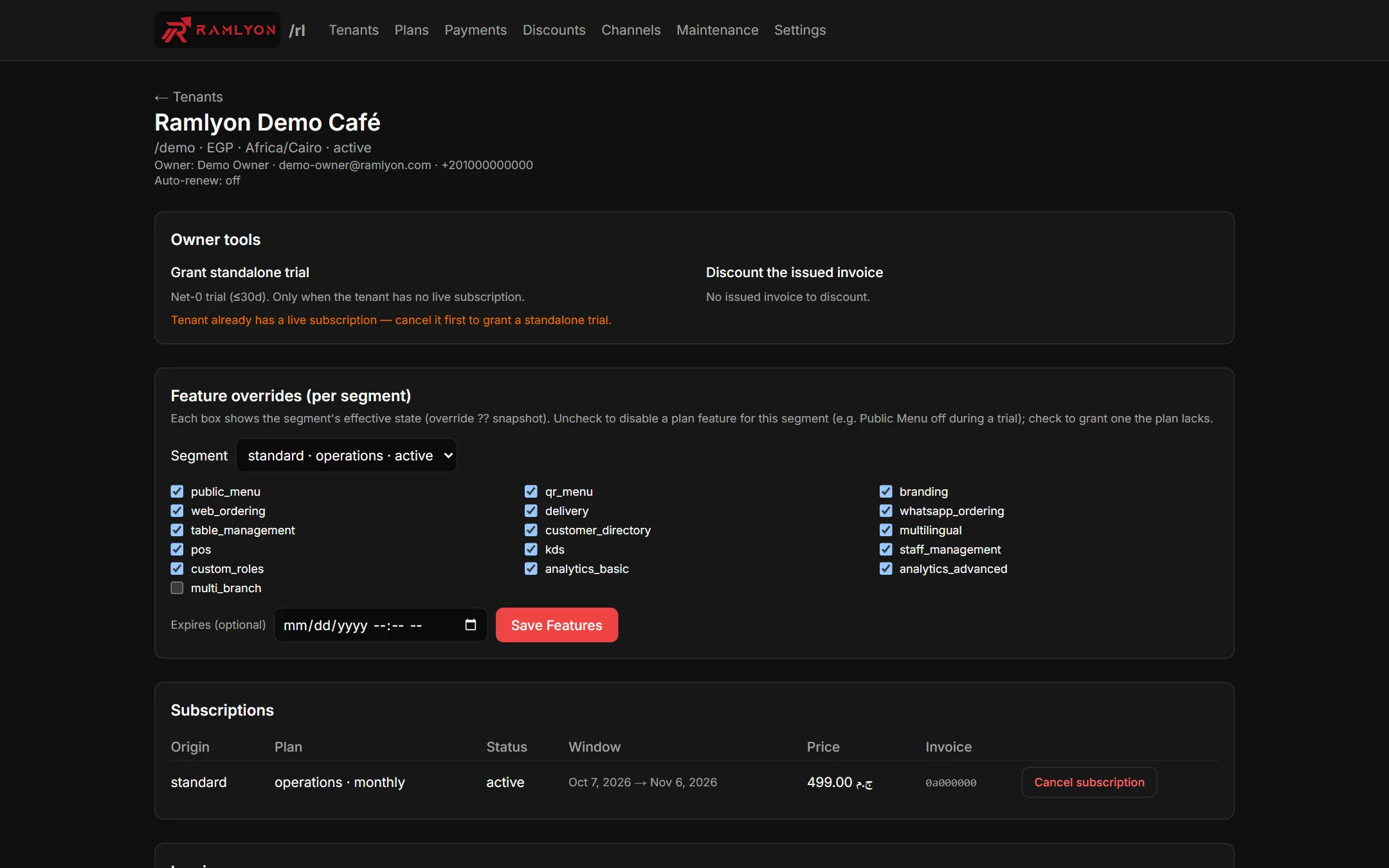Click the 'active' status cell in Subscriptions
This screenshot has width=1389, height=868.
pos(505,782)
